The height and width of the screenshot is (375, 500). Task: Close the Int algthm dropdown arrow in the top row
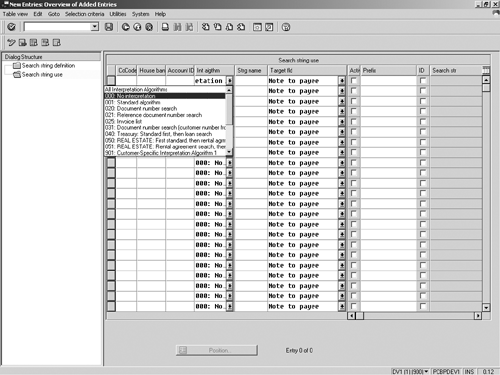[230, 81]
